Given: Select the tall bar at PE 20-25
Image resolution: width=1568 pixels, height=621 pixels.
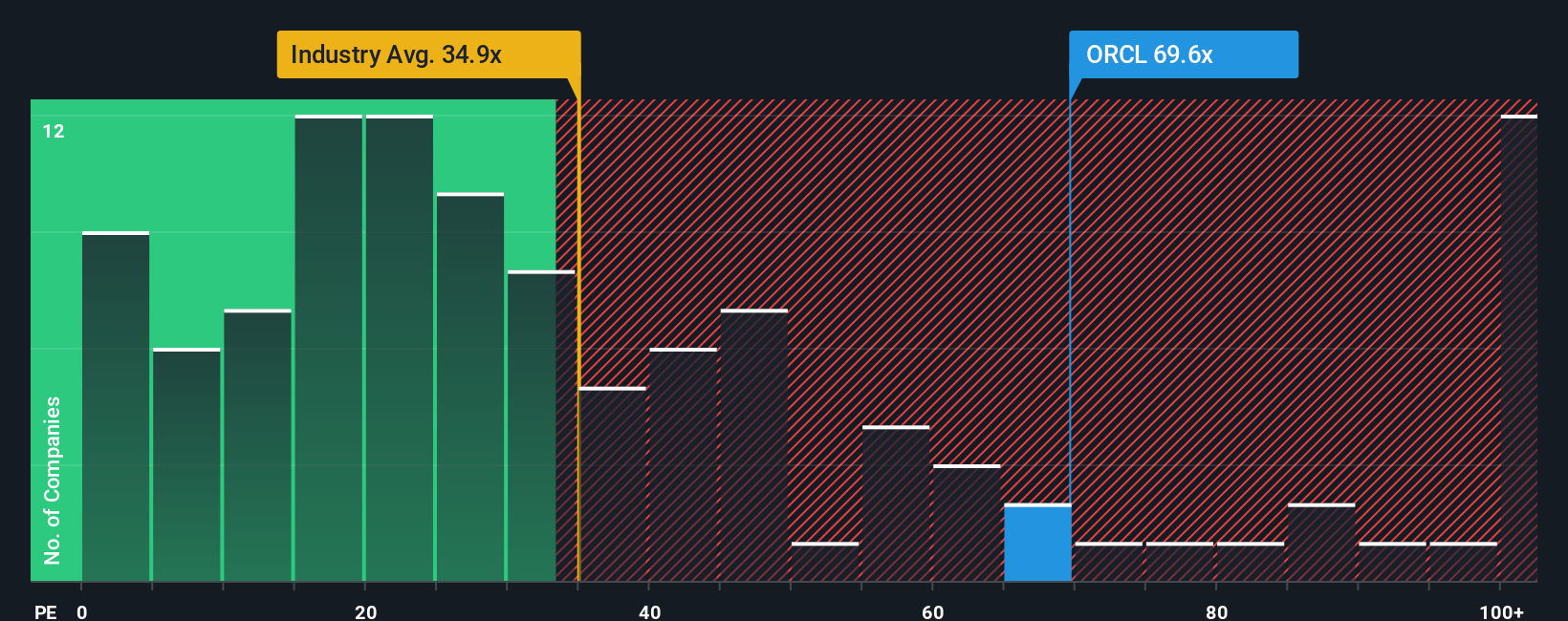Looking at the screenshot, I should pyautogui.click(x=400, y=348).
